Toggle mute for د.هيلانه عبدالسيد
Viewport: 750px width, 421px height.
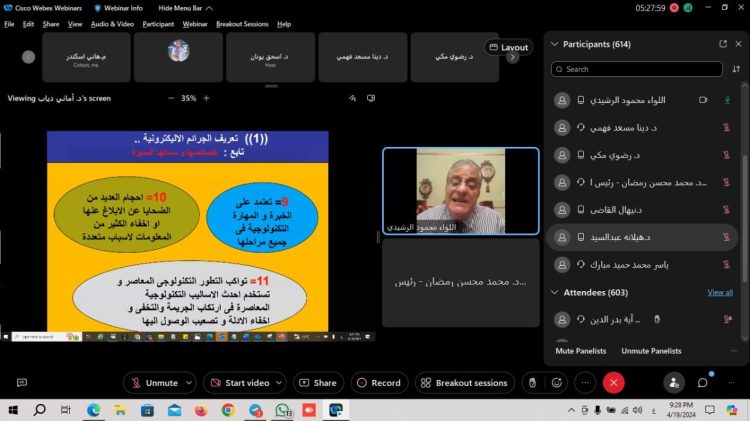(726, 237)
